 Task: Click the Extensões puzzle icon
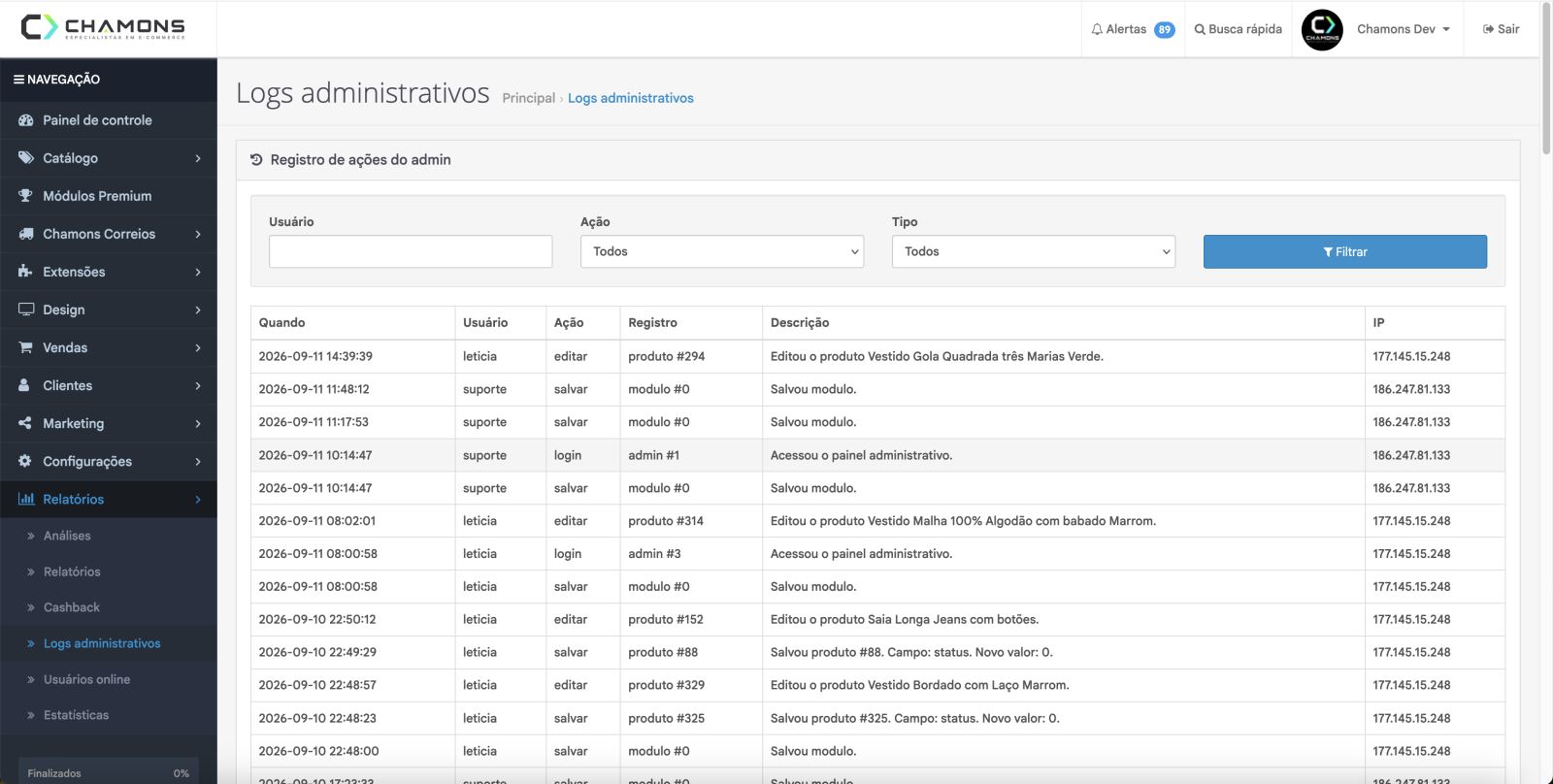click(25, 272)
